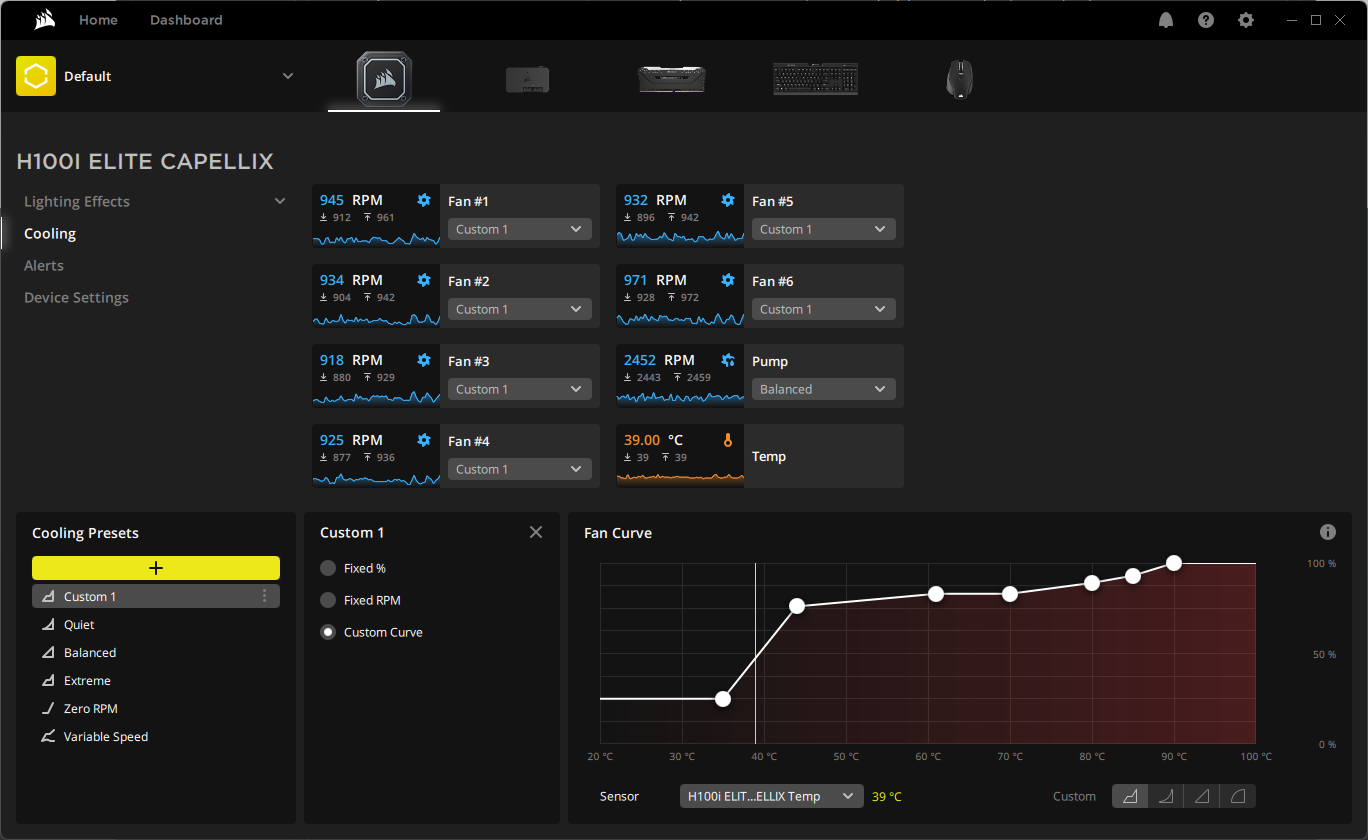Open Lighting Effects in sidebar
The image size is (1368, 840).
[x=77, y=201]
